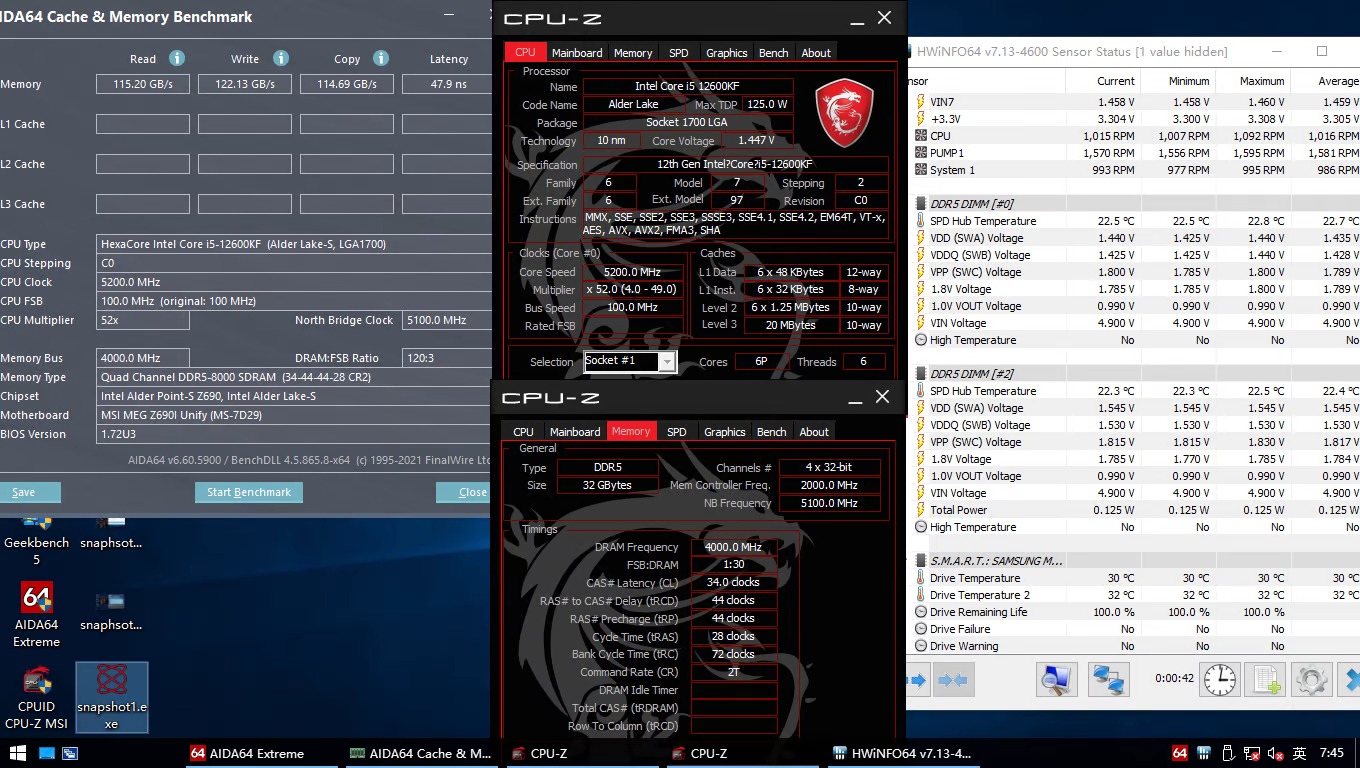Click the Core Voltage 1.447 V field
1360x768 pixels.
click(755, 141)
